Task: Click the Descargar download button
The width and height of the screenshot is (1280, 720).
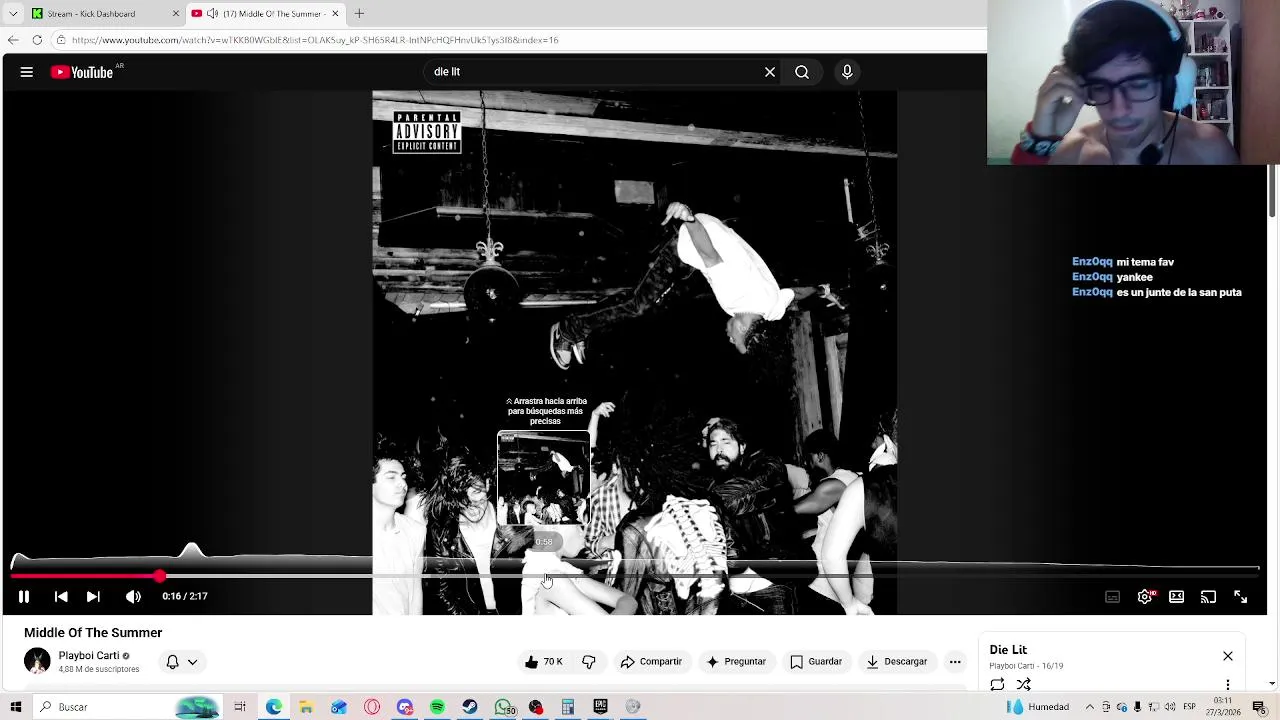Action: [x=897, y=662]
